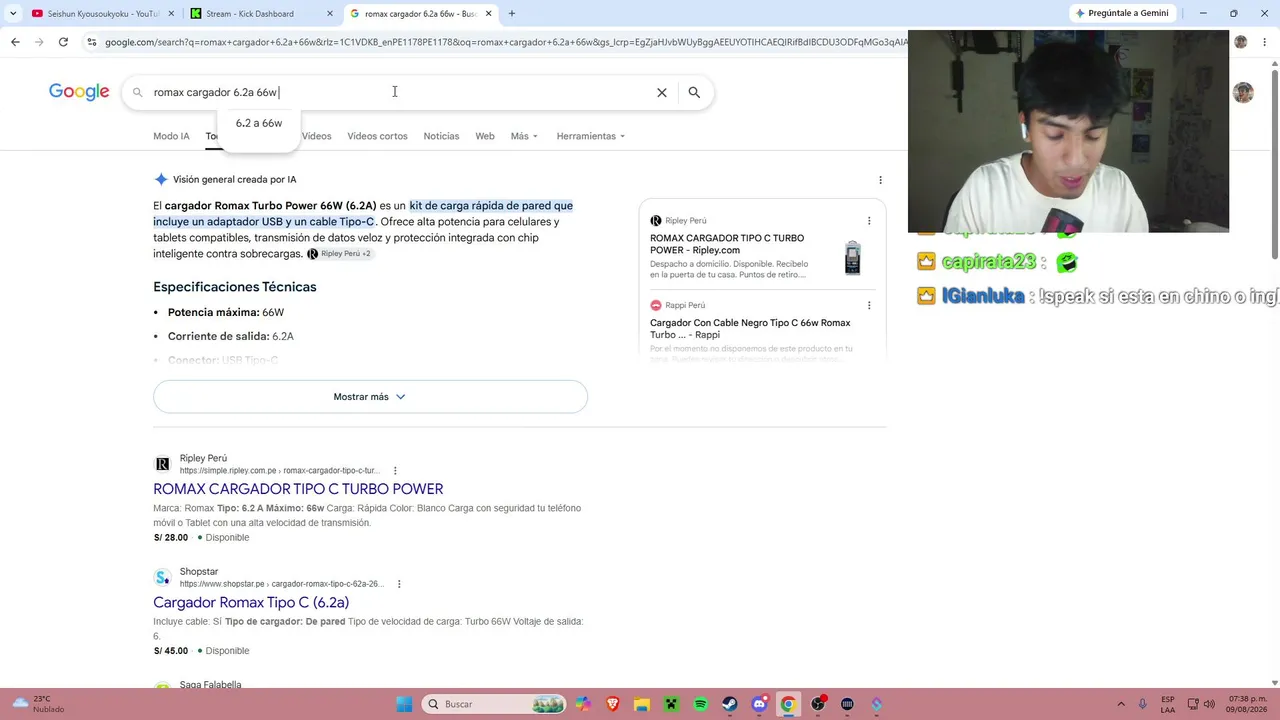Click Pregúntale a Gemini button
Viewport: 1280px width, 720px height.
[x=1121, y=13]
